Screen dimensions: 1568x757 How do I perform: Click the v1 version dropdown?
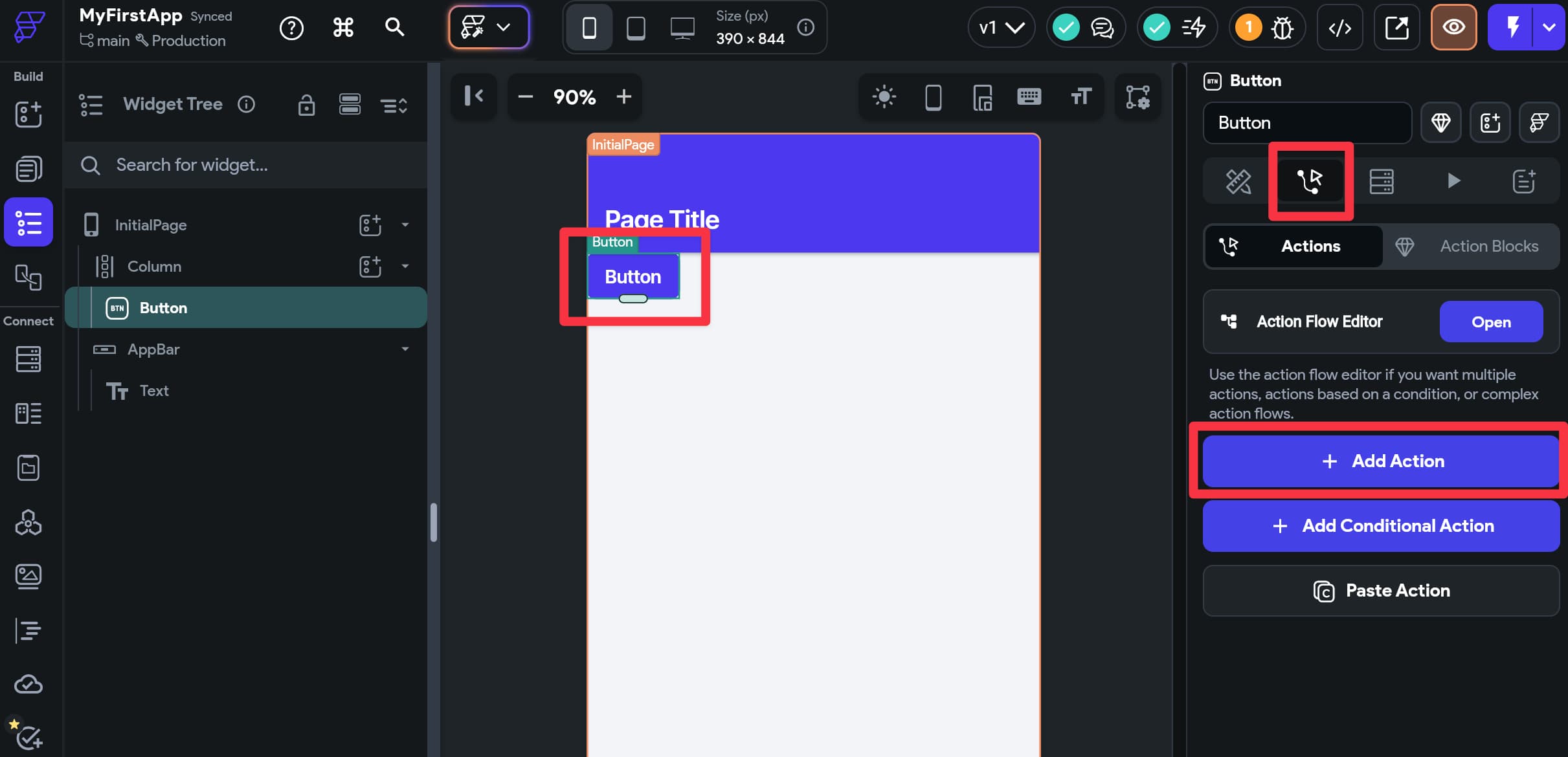[x=1000, y=27]
